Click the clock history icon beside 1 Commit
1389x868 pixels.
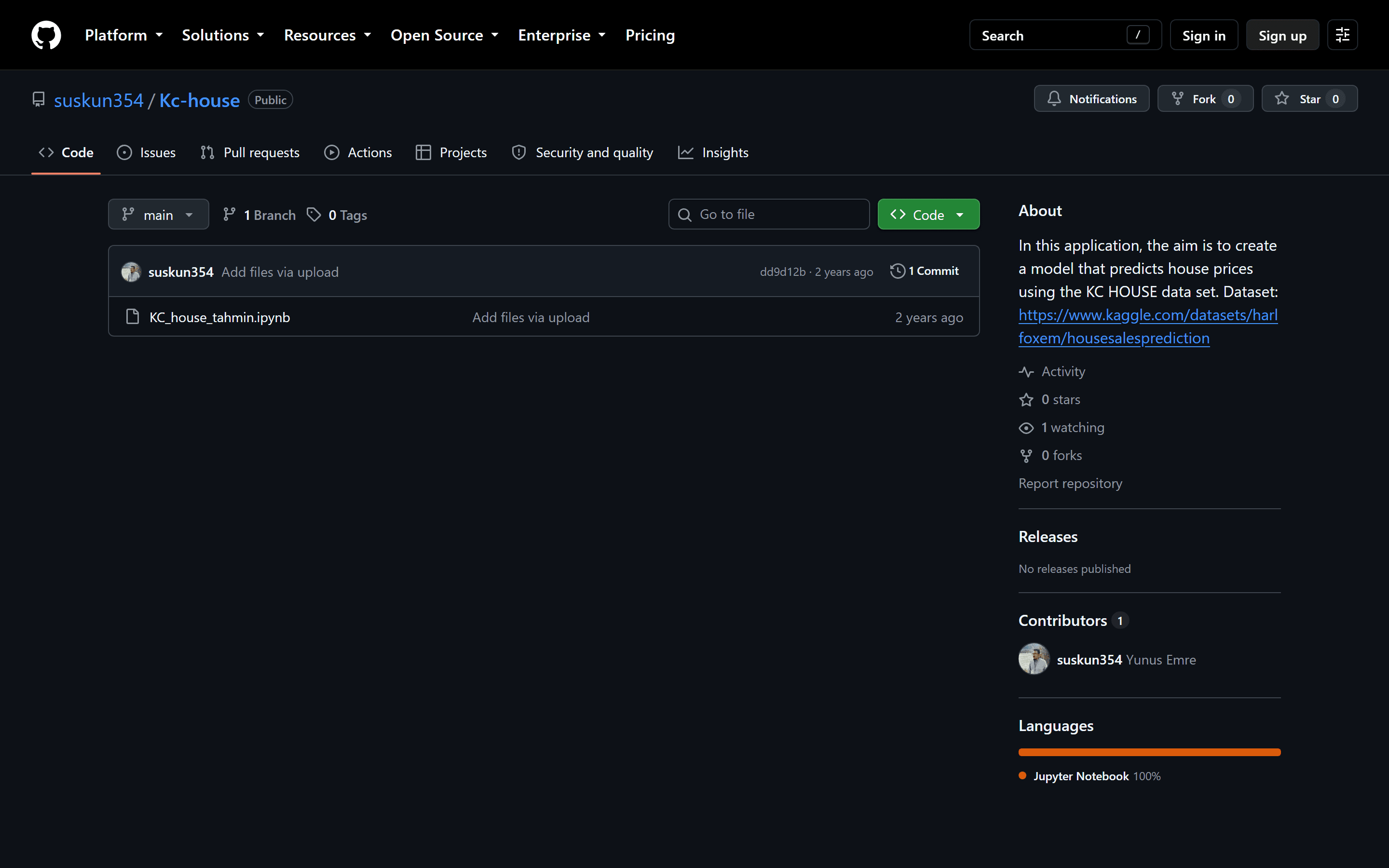tap(898, 271)
